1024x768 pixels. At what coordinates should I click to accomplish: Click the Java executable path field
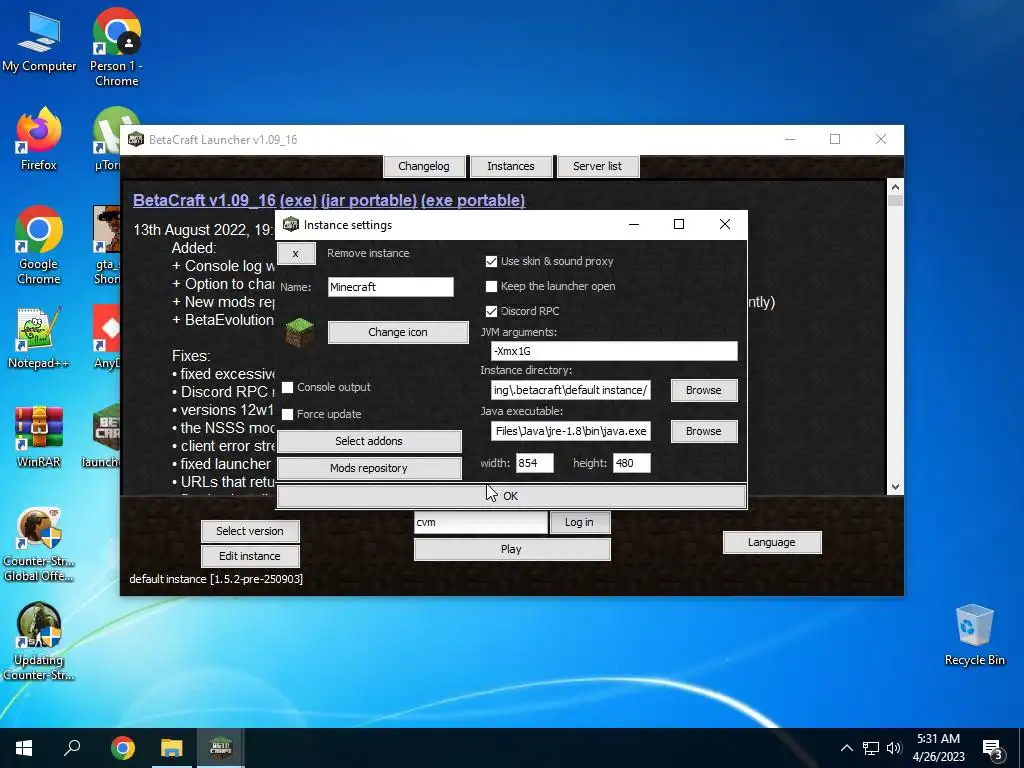click(570, 431)
